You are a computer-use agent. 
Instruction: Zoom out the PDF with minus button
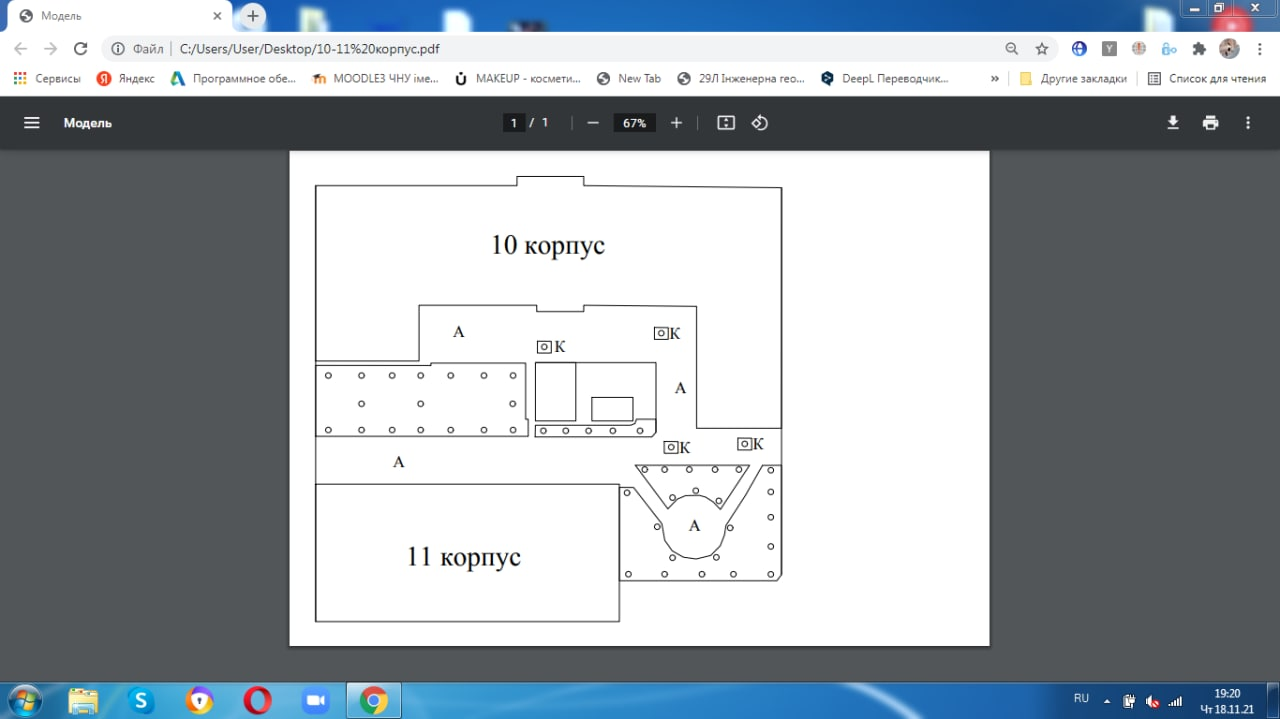click(x=593, y=123)
